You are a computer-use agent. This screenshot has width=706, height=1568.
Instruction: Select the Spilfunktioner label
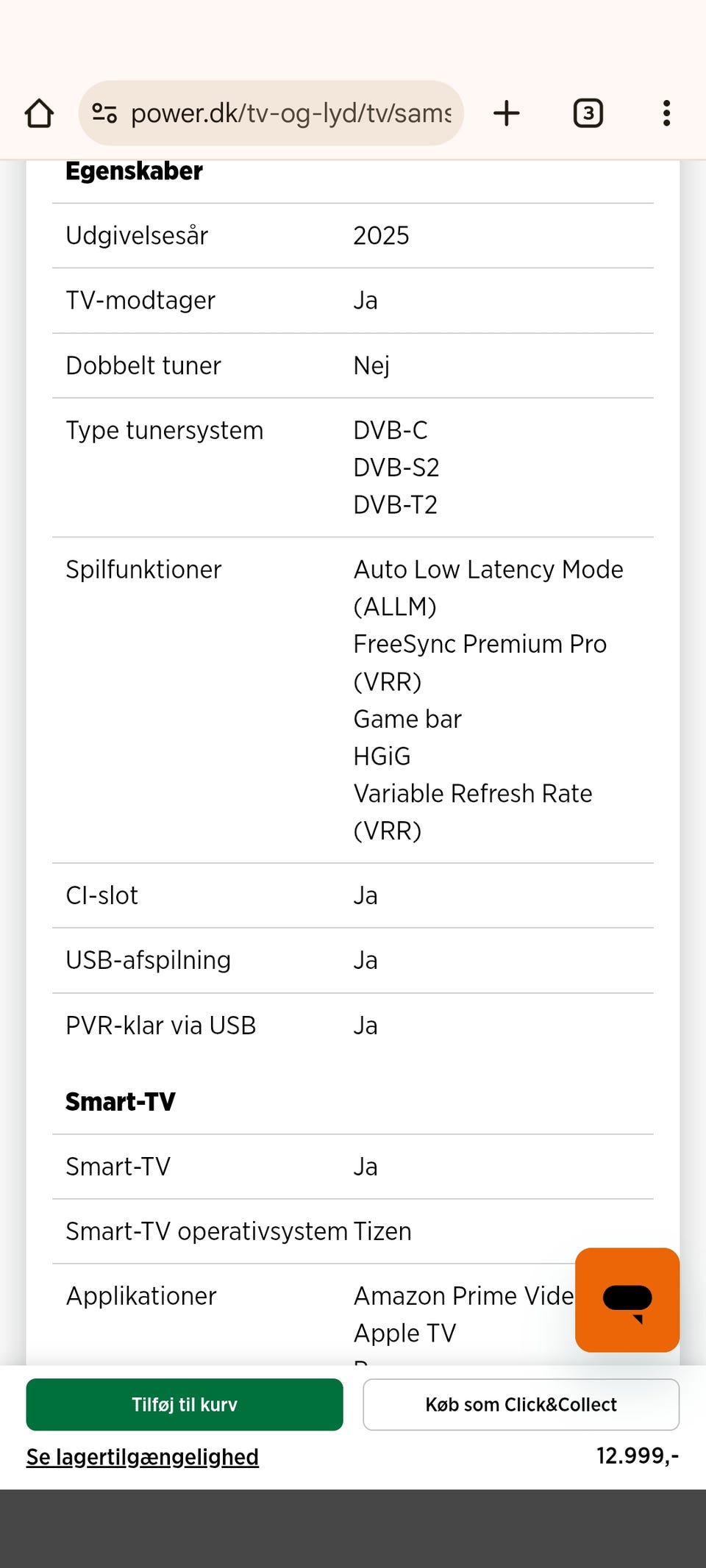pos(143,570)
